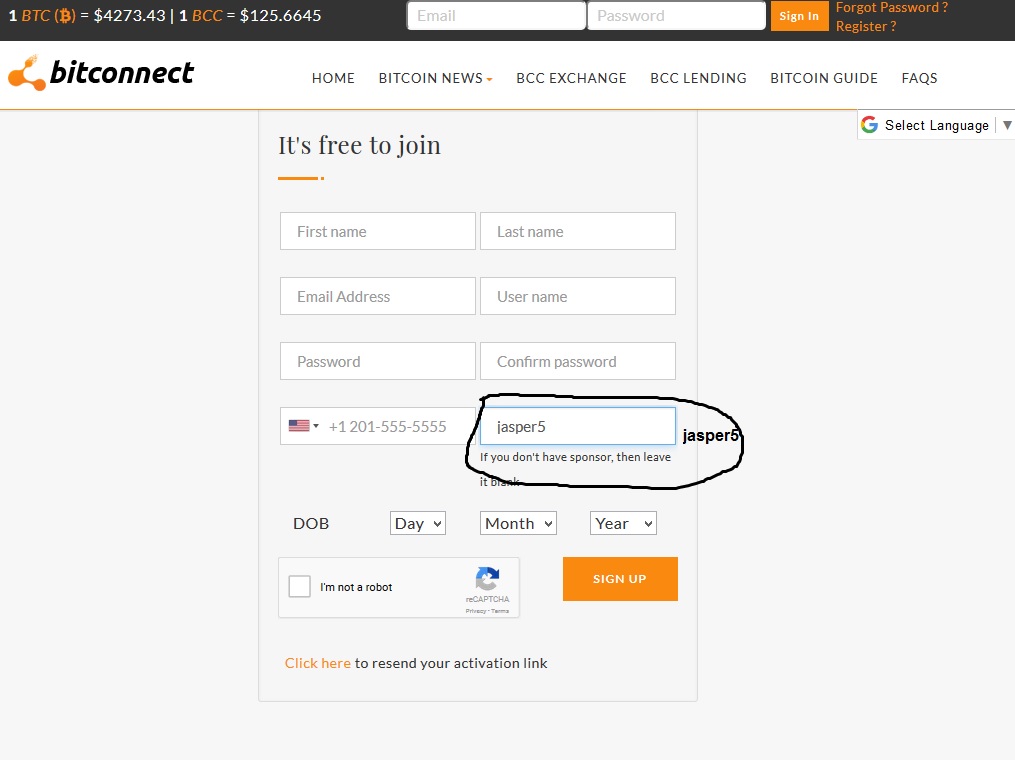This screenshot has width=1015, height=760.
Task: Expand the Select Language dropdown
Action: [x=937, y=125]
